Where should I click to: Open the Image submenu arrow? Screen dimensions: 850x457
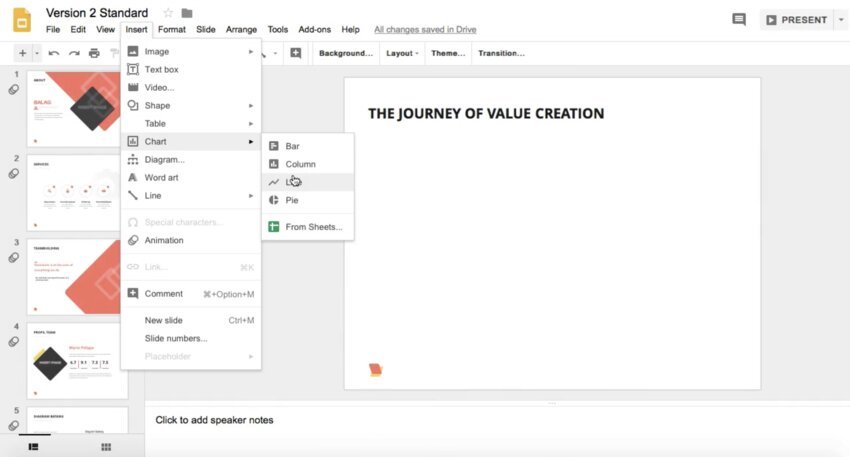tap(251, 51)
